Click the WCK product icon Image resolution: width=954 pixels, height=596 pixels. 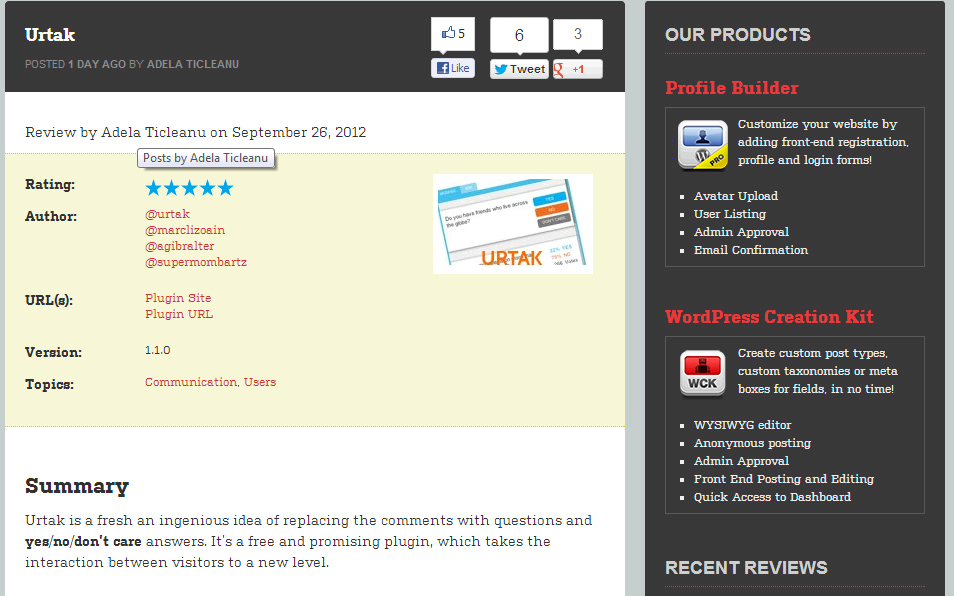(x=703, y=373)
